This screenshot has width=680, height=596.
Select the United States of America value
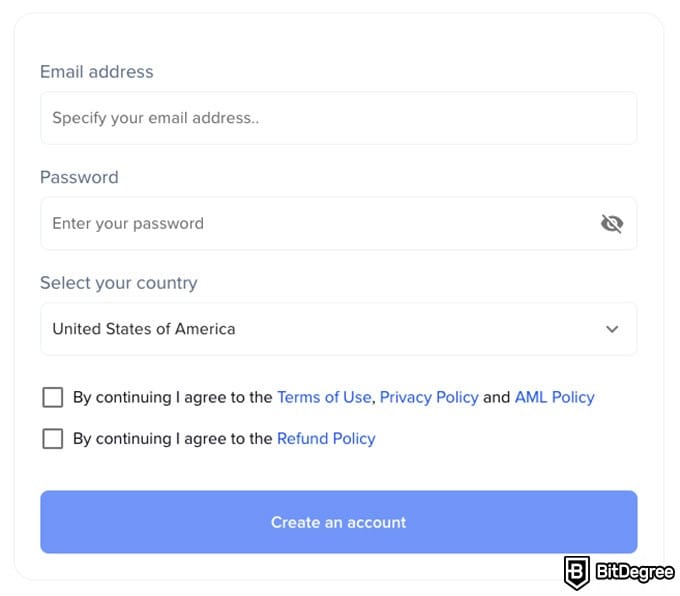coord(144,329)
